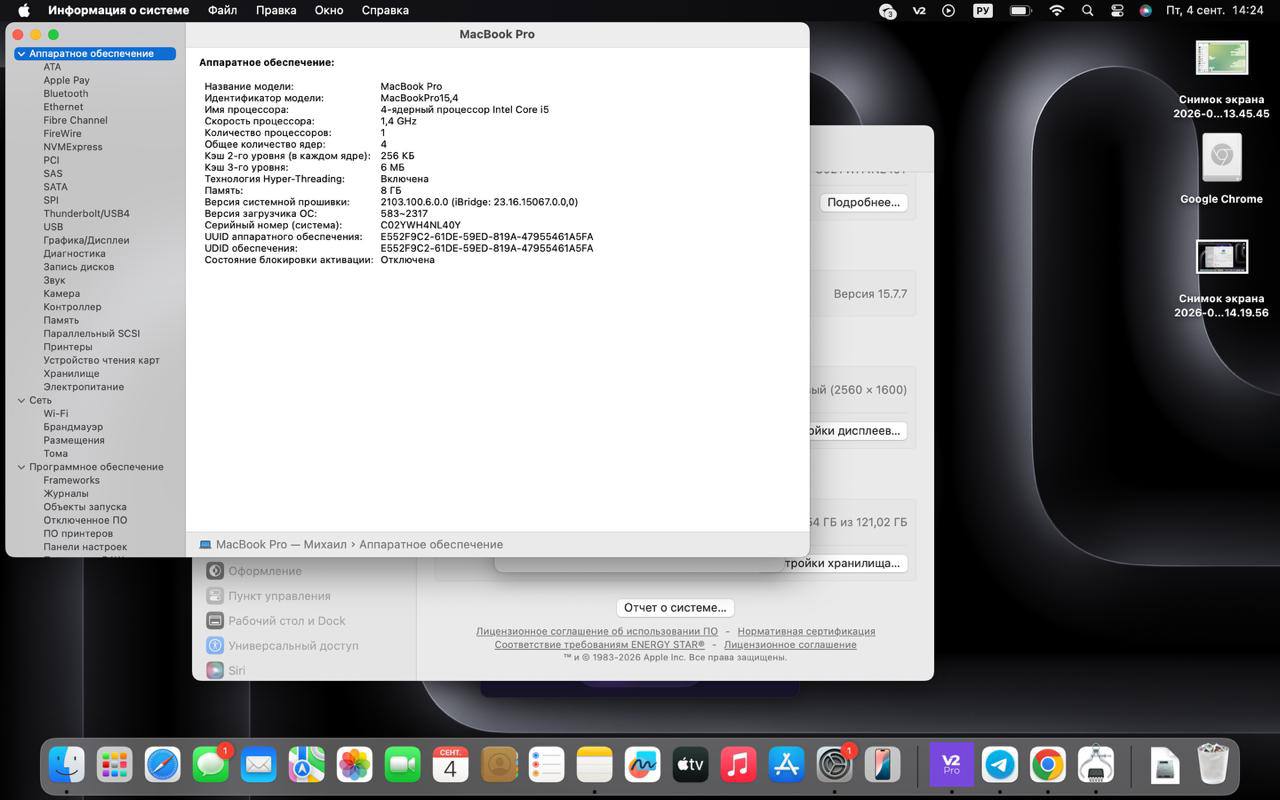Click Отчет о системе... button
The image size is (1280, 800).
(675, 607)
